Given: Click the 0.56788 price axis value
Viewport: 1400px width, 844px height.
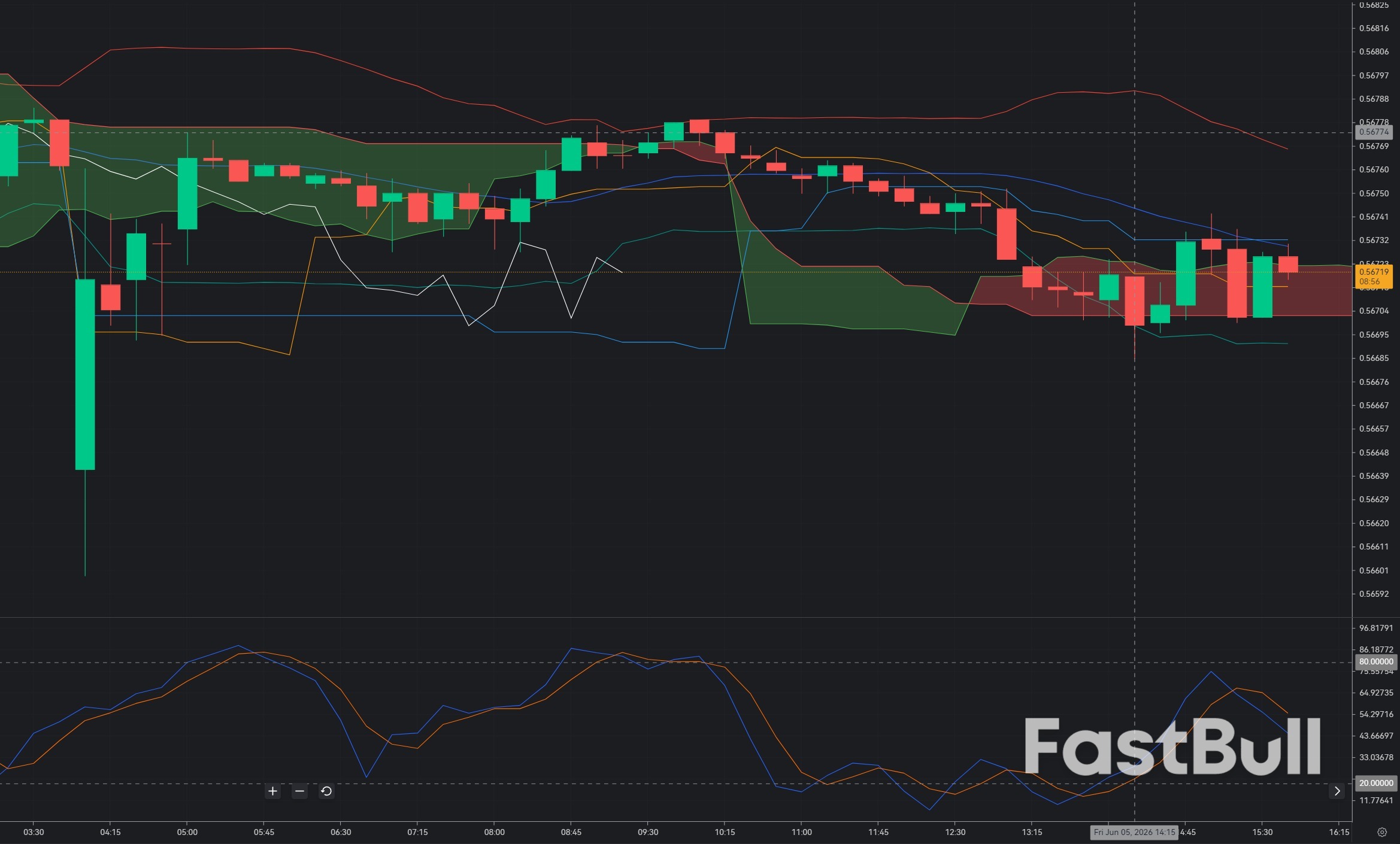Looking at the screenshot, I should pyautogui.click(x=1374, y=99).
